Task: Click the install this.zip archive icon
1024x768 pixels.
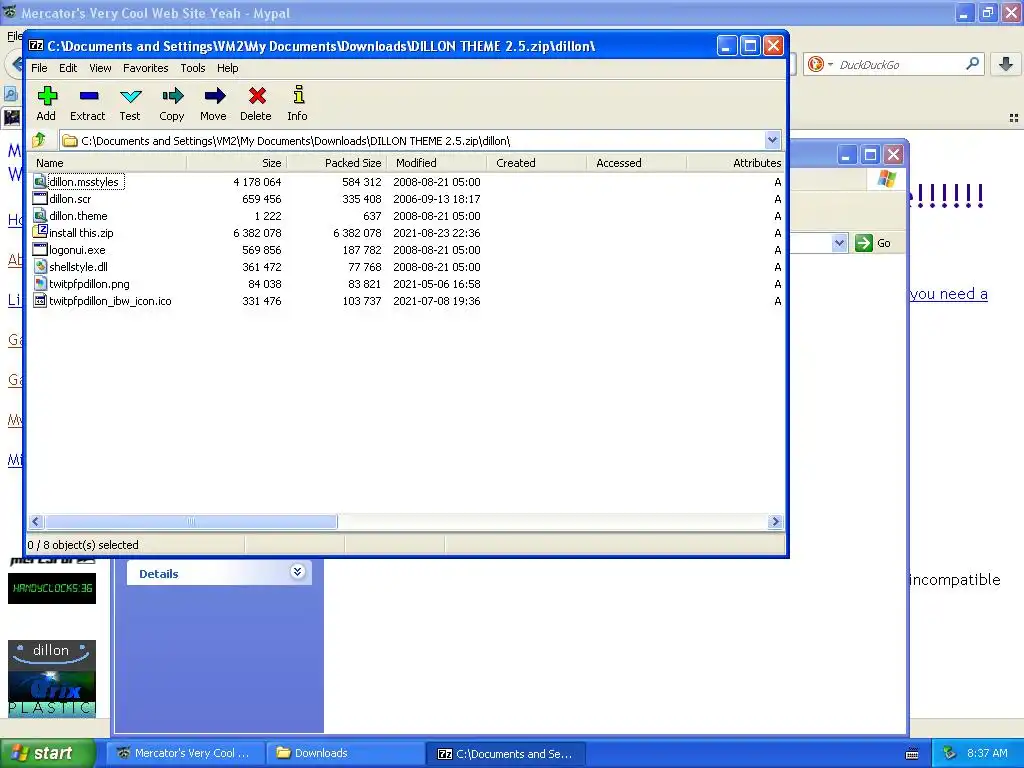Action: 40,232
